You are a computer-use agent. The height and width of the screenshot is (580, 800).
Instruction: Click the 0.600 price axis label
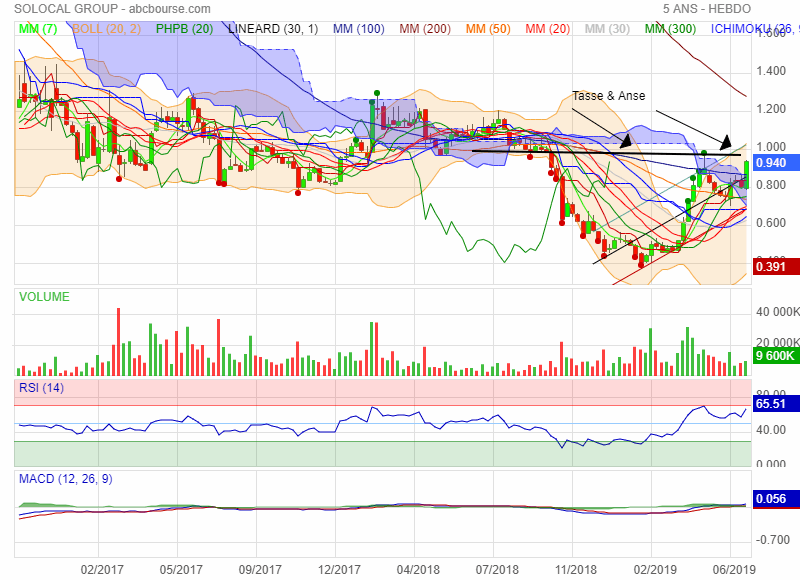coord(771,223)
